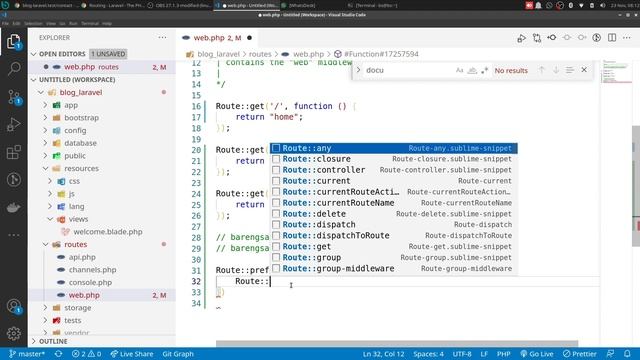The width and height of the screenshot is (640, 360).
Task: Open the Run and Debug view
Action: click(x=13, y=124)
